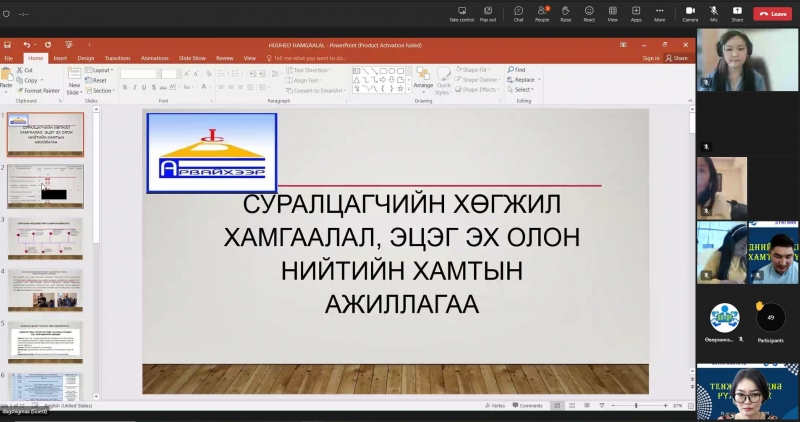Open the React emoji menu

pos(589,13)
